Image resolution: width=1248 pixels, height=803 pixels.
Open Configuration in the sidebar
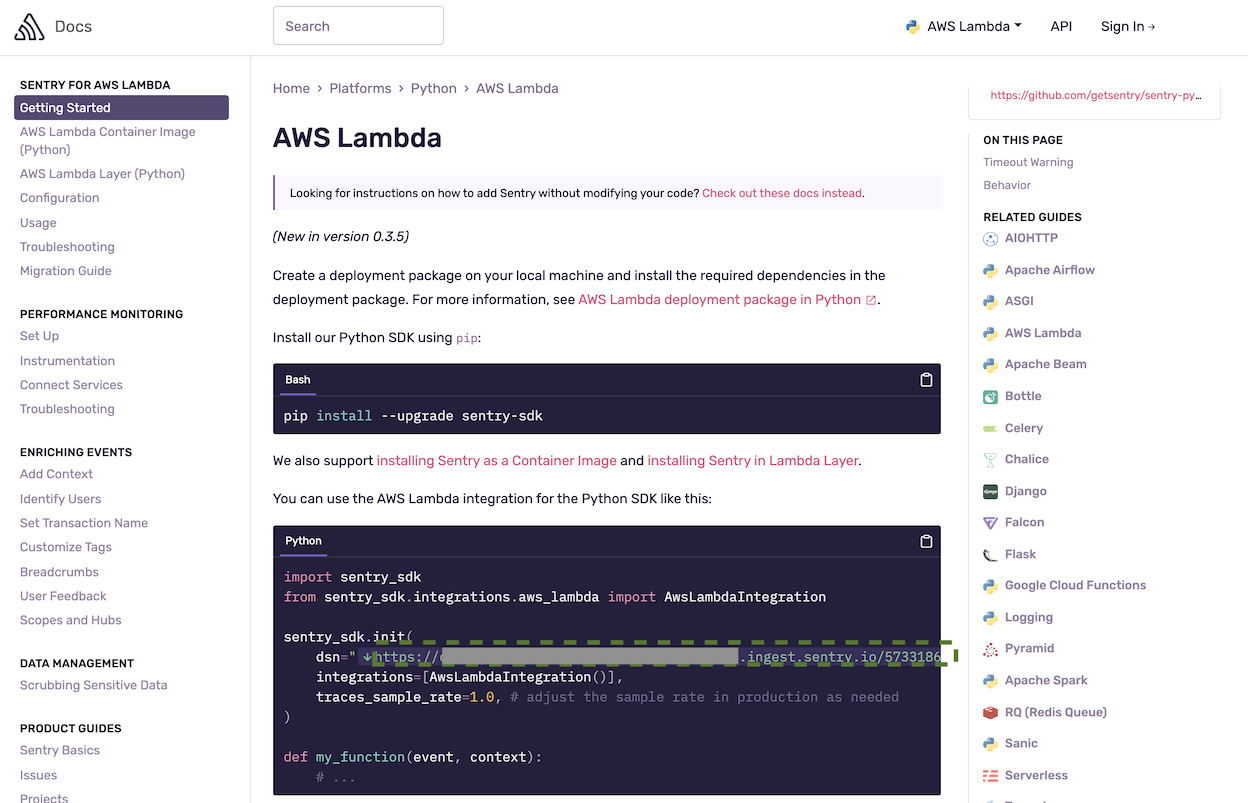click(59, 198)
